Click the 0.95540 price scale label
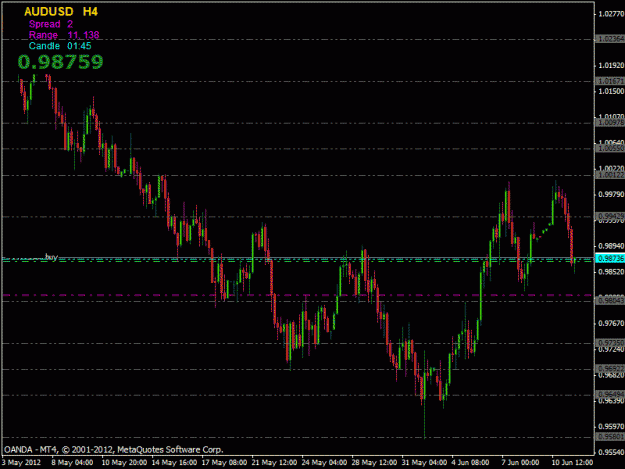 [x=611, y=452]
